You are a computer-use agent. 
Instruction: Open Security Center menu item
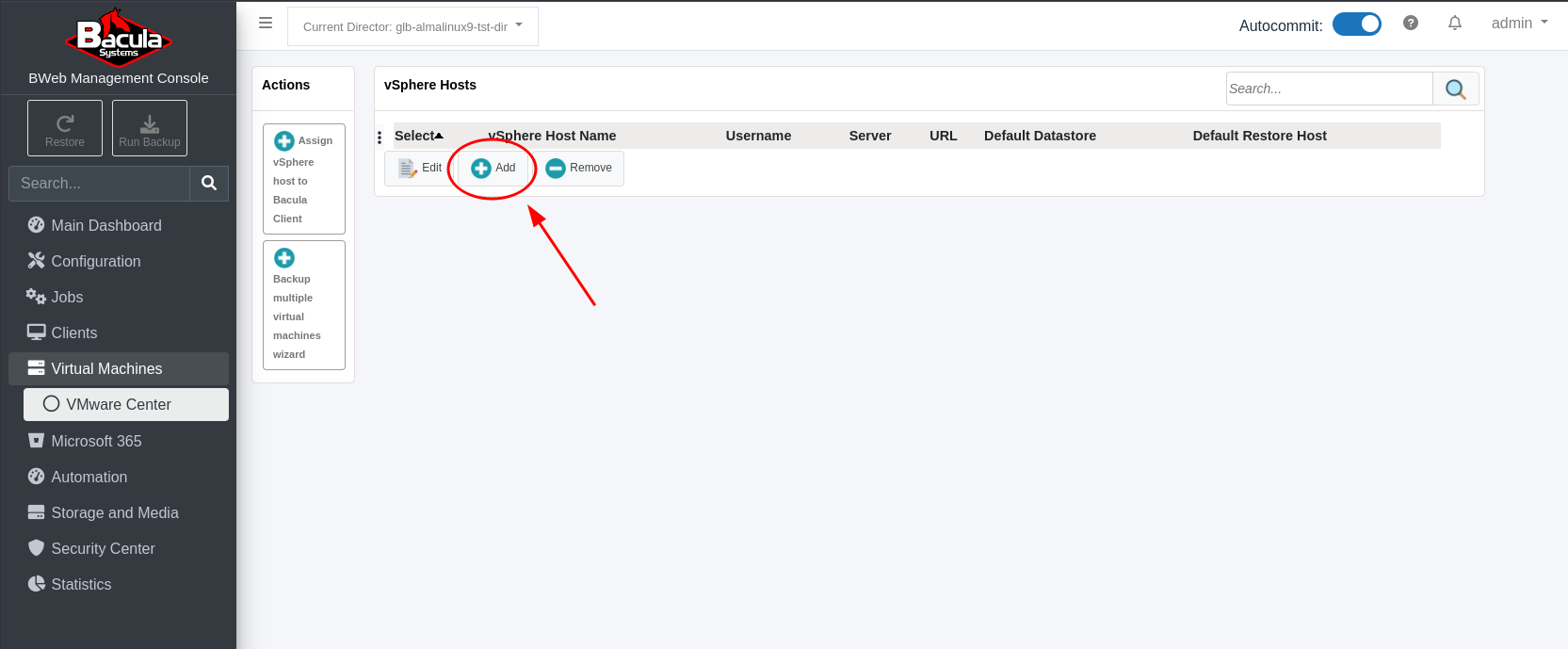click(x=119, y=548)
